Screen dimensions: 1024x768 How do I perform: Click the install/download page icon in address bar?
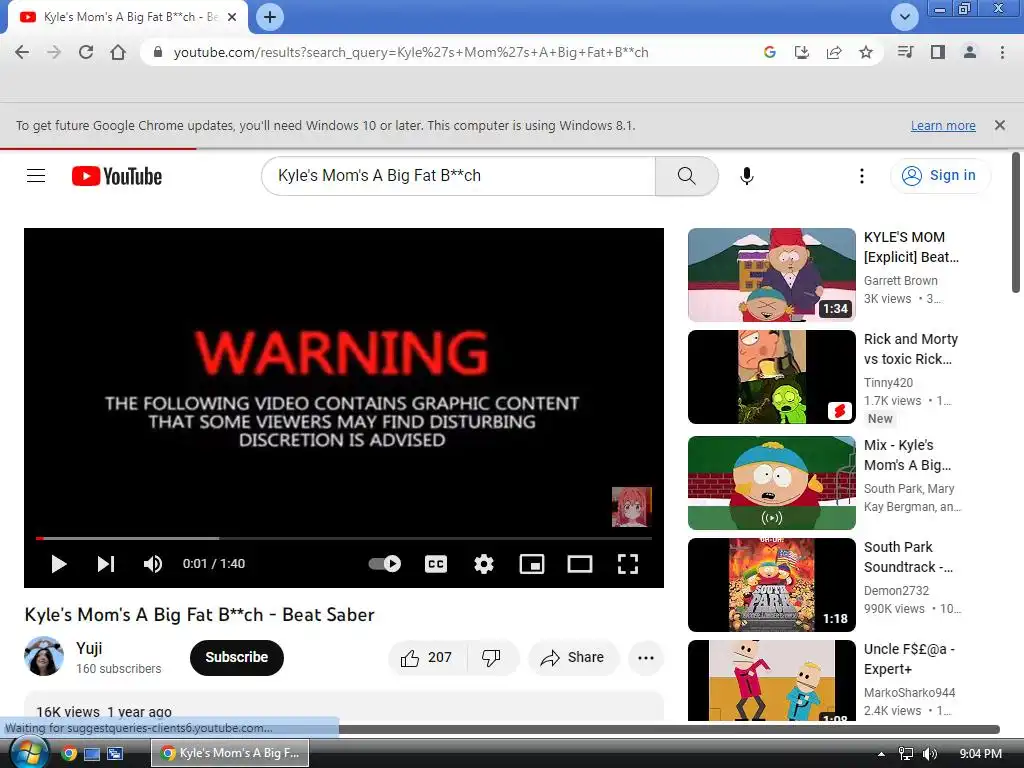pos(802,52)
